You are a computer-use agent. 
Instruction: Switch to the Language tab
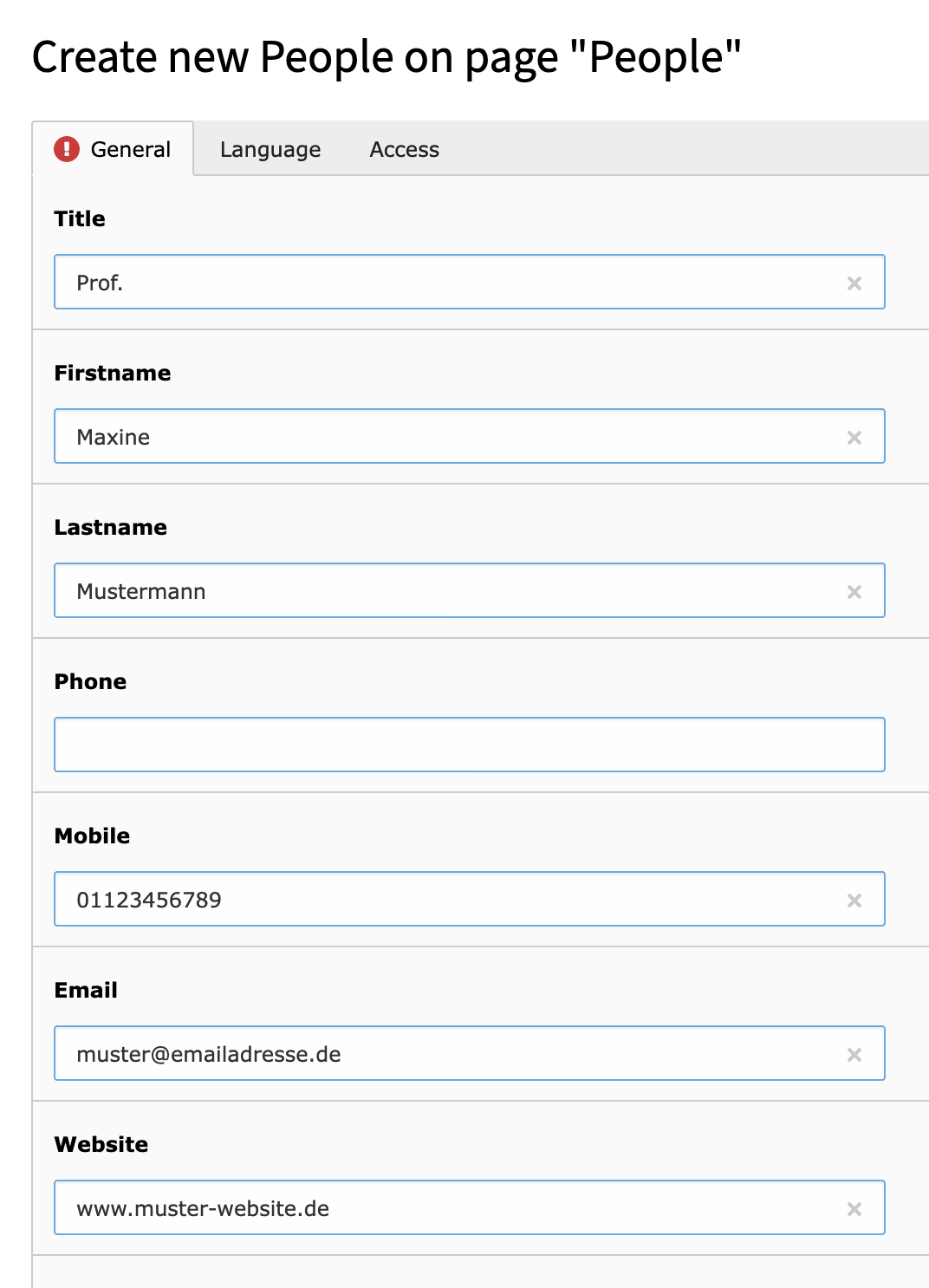click(270, 149)
